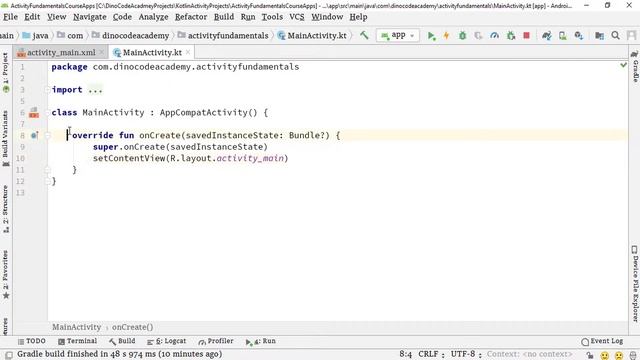Open the TODO tool window
640x360 pixels.
pos(32,341)
